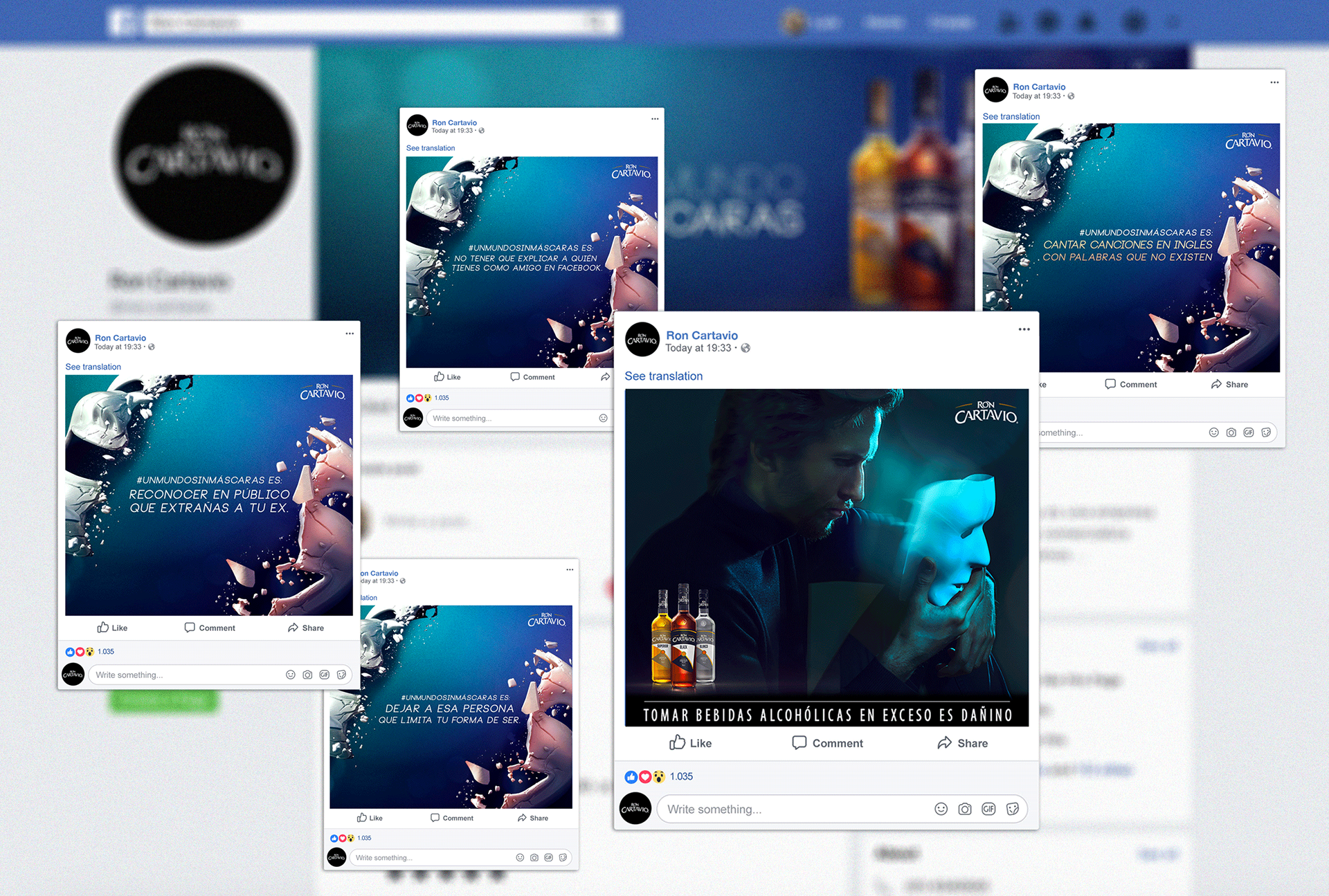Attach a photo via camera icon in large post comment box
The height and width of the screenshot is (896, 1329).
(x=965, y=809)
